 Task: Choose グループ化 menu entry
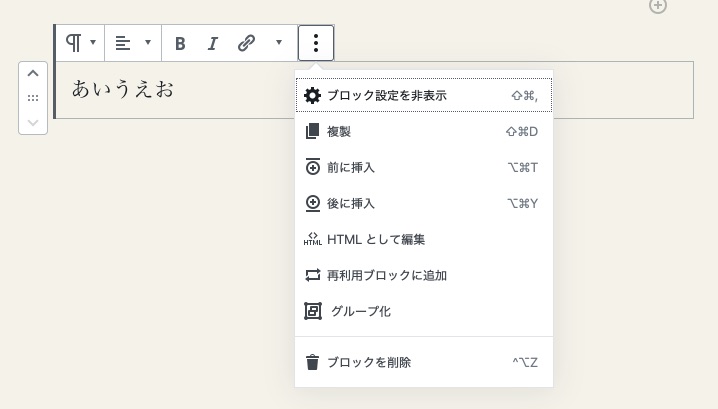click(x=424, y=311)
